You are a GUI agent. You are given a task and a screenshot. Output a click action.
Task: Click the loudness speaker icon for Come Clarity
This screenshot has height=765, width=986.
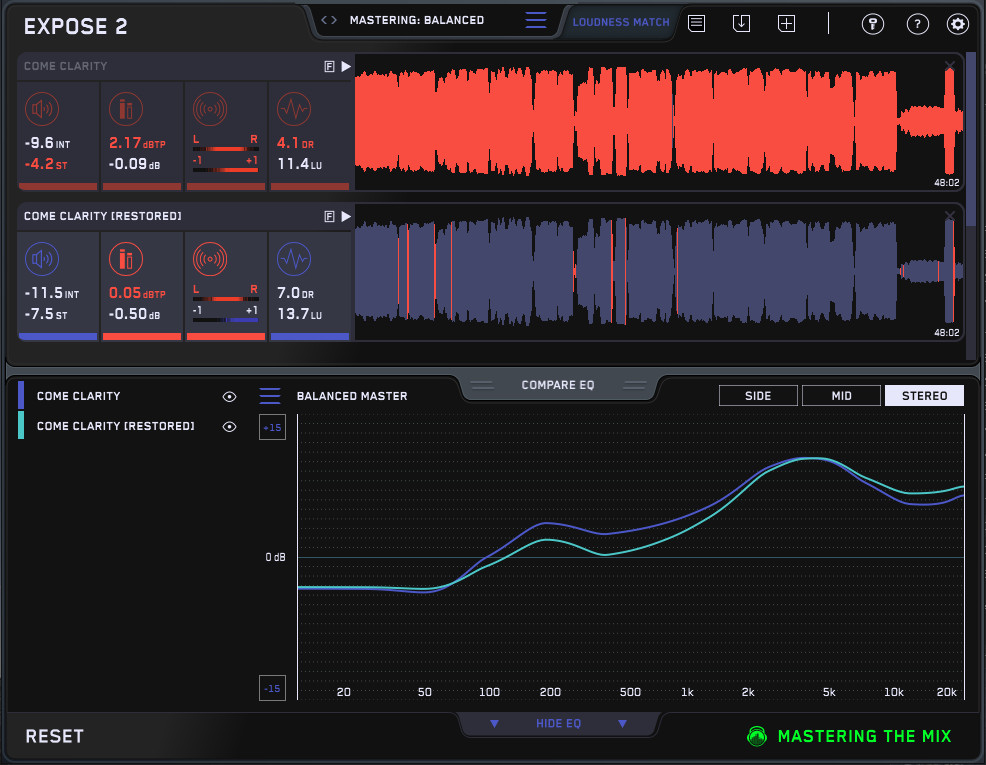pos(42,108)
